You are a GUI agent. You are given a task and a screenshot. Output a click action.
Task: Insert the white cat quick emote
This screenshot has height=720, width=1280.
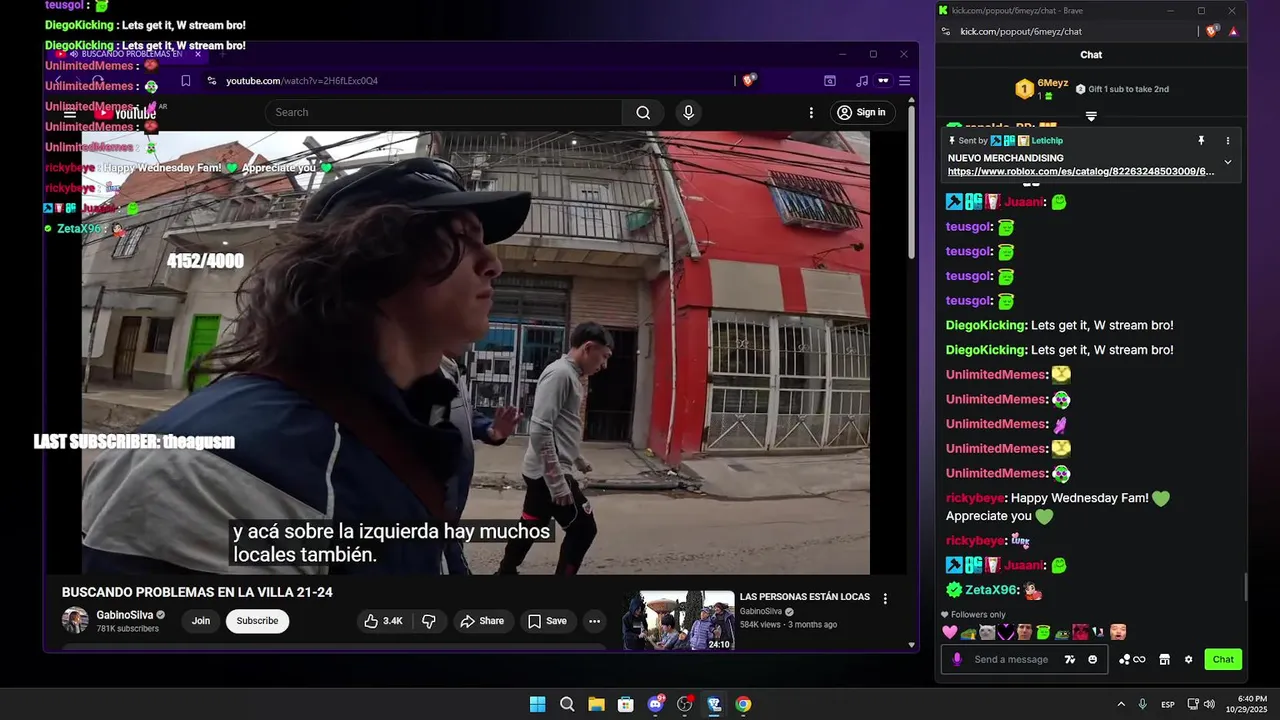[x=986, y=632]
